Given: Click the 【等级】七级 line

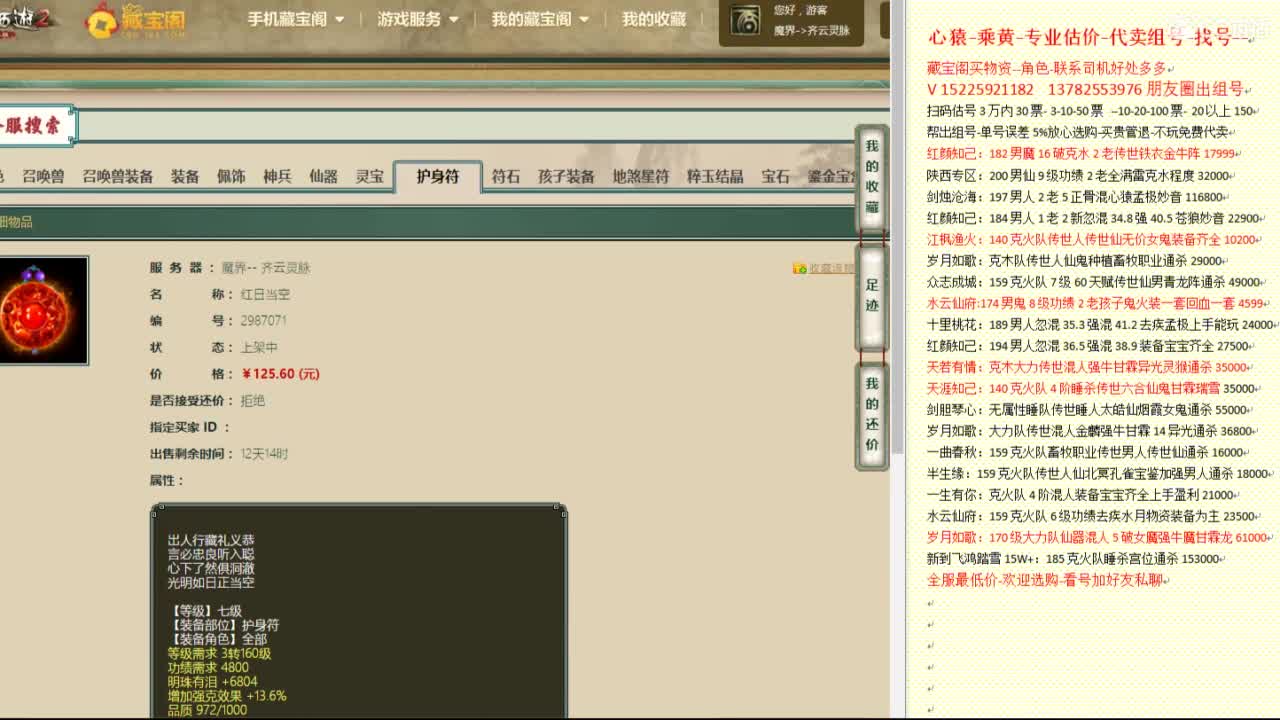Looking at the screenshot, I should point(205,611).
